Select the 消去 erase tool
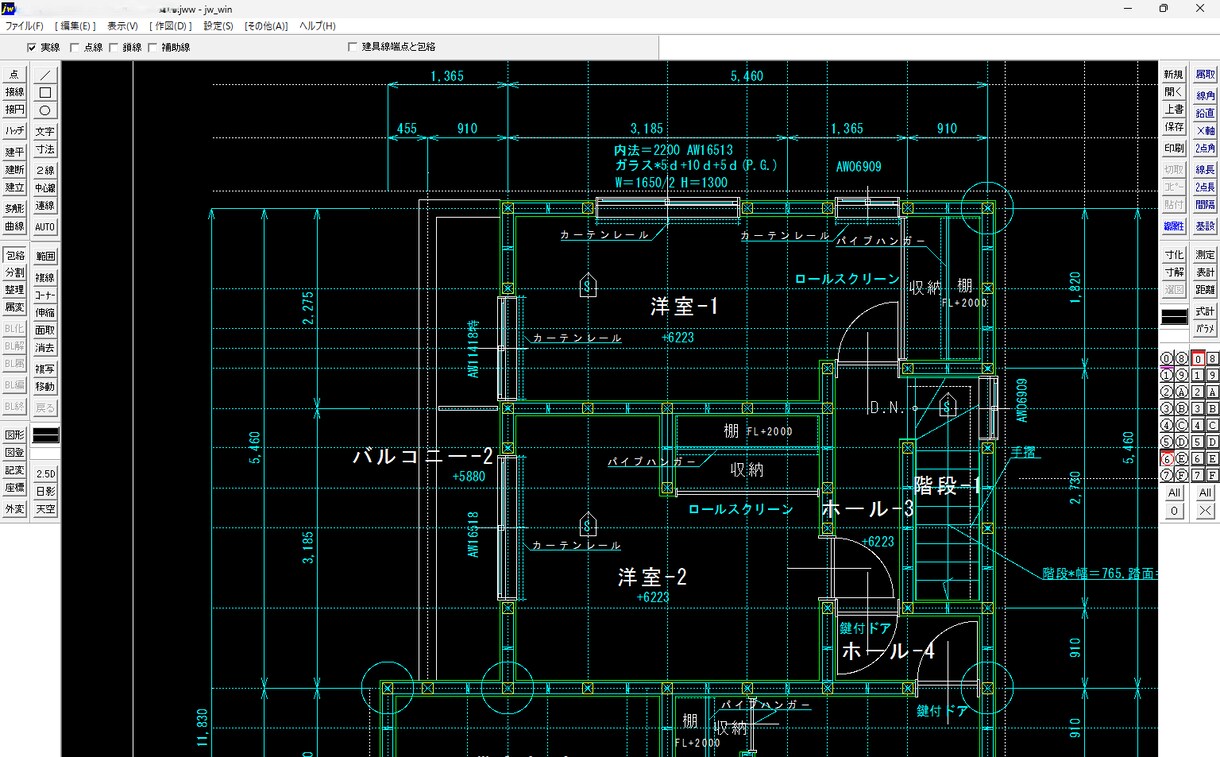This screenshot has width=1220, height=757. click(45, 348)
